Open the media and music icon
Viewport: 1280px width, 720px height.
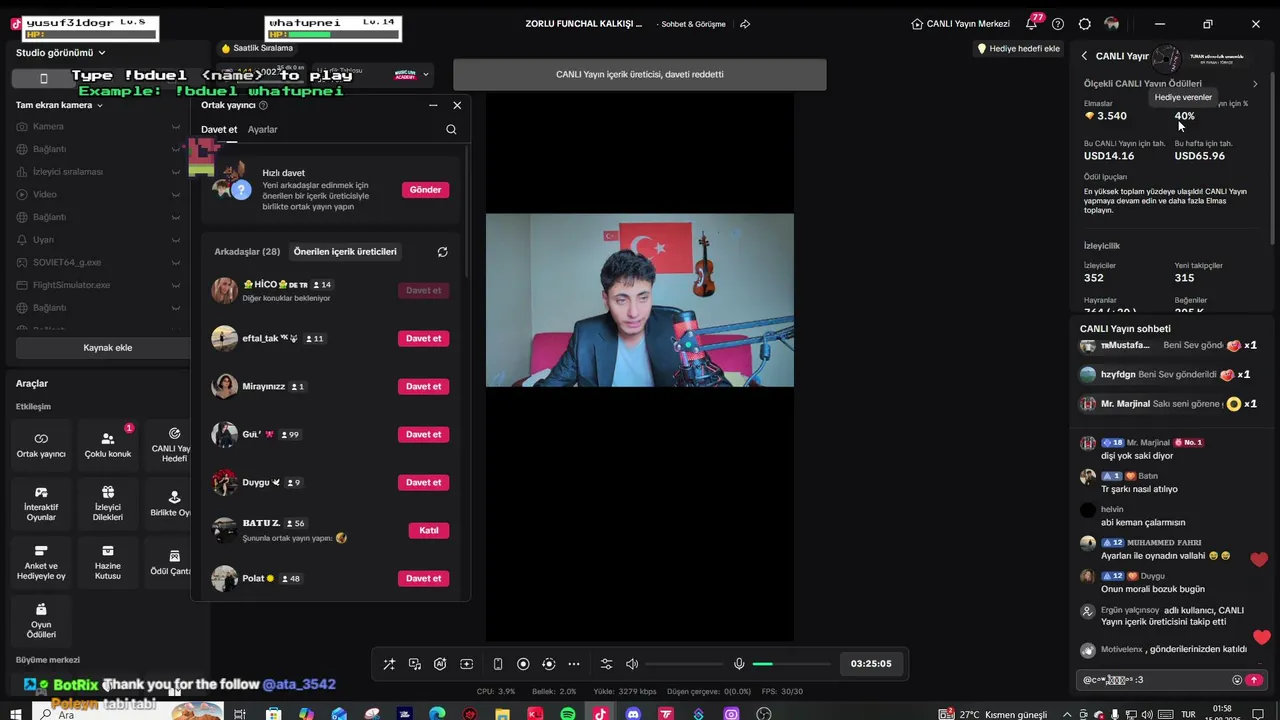(415, 664)
